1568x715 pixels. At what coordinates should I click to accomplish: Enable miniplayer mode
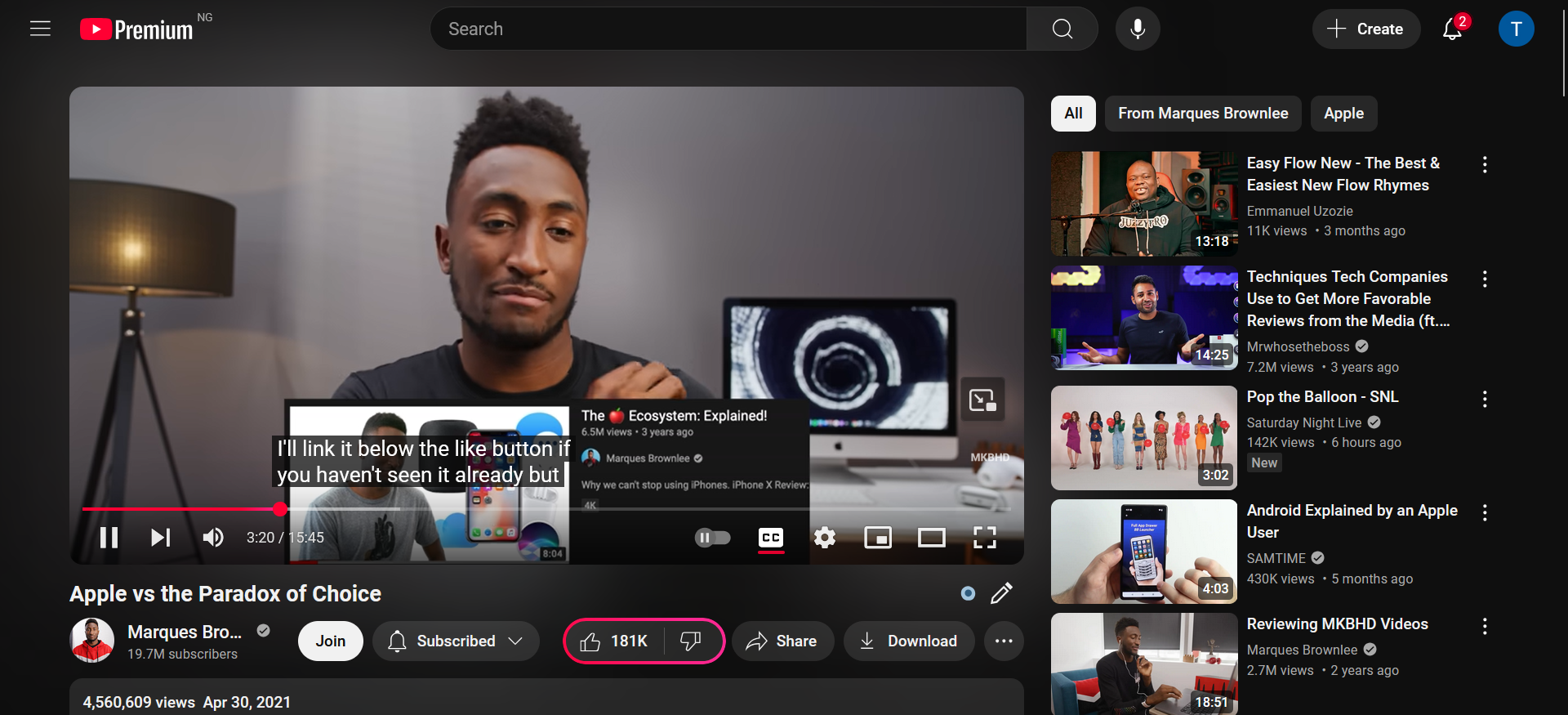[878, 537]
